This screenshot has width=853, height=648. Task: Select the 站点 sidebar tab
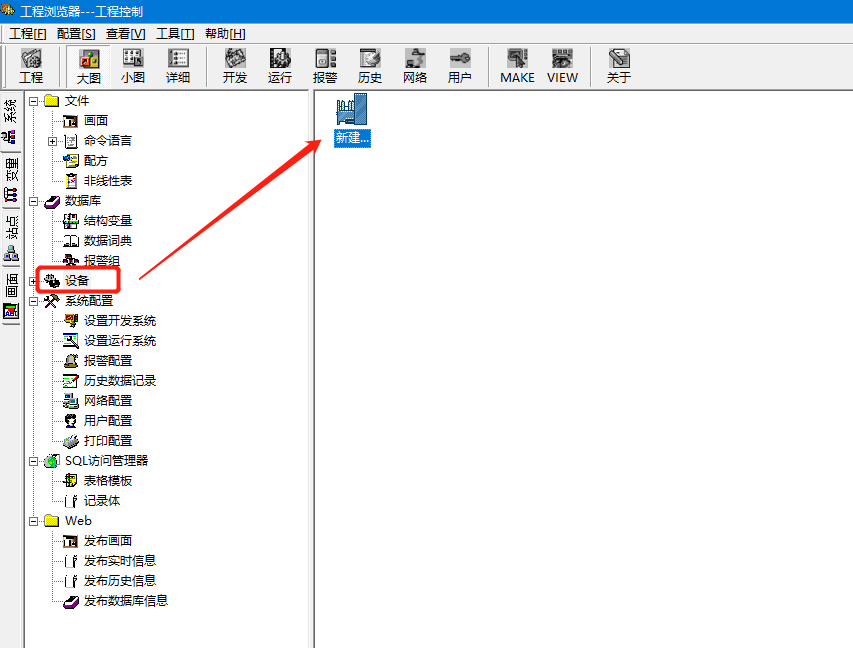coord(11,238)
